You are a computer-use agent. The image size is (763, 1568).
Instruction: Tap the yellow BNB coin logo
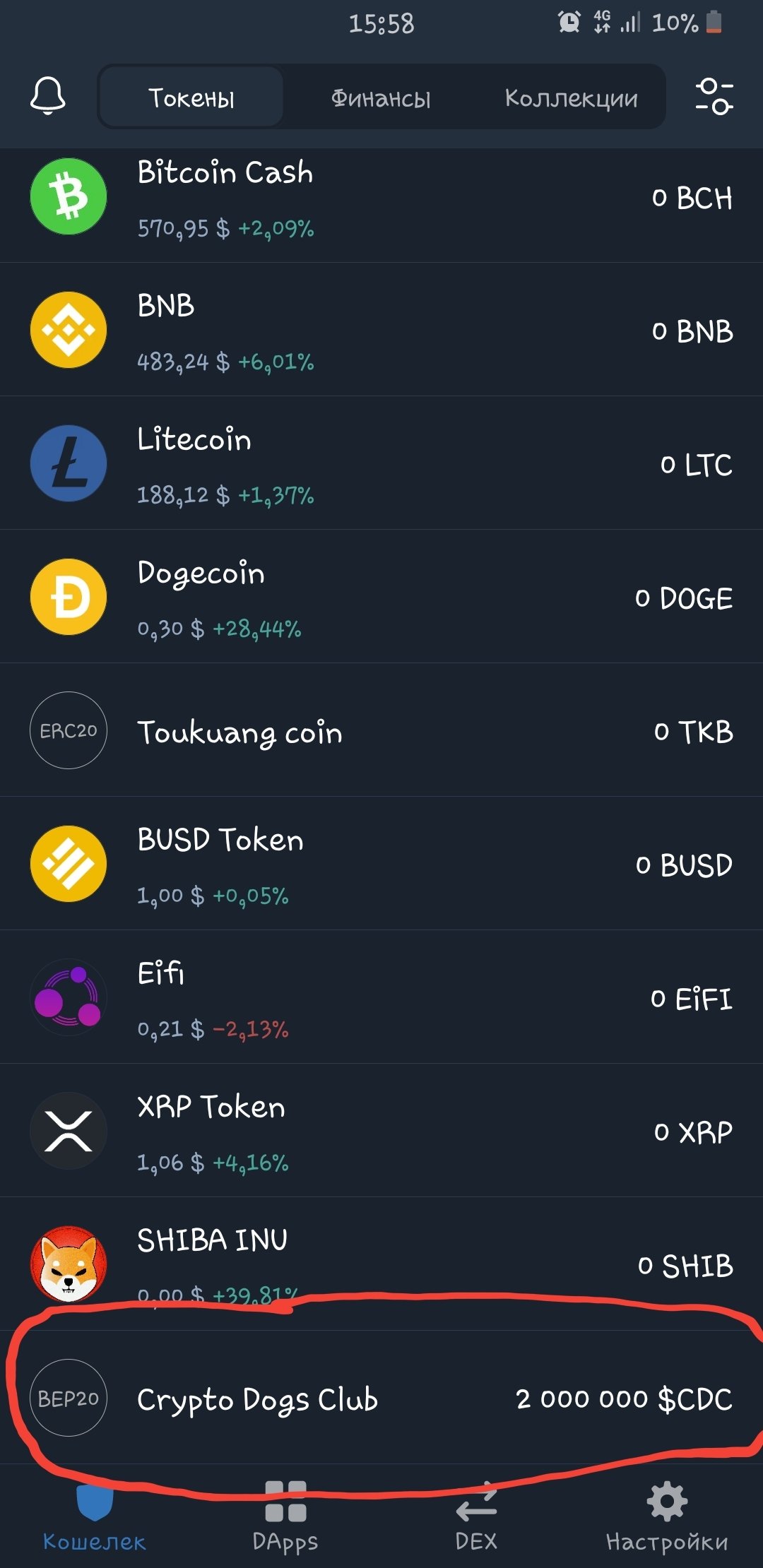coord(69,330)
